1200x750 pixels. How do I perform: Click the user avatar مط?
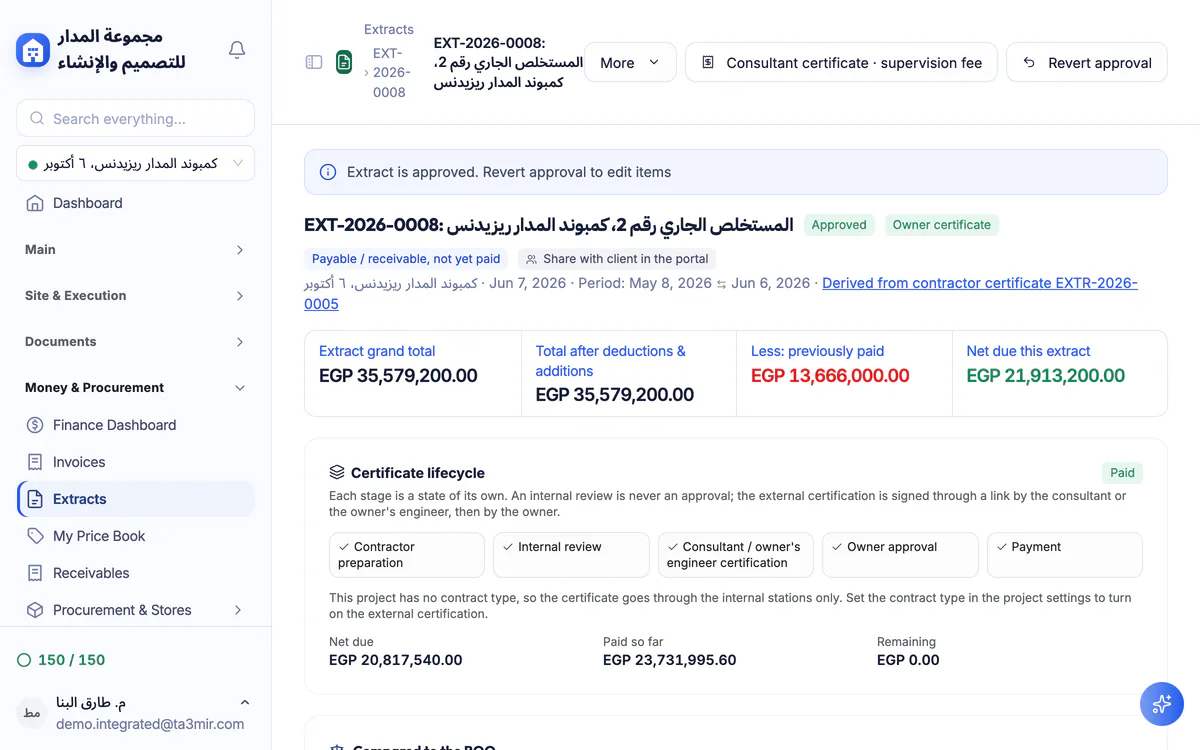pos(32,712)
